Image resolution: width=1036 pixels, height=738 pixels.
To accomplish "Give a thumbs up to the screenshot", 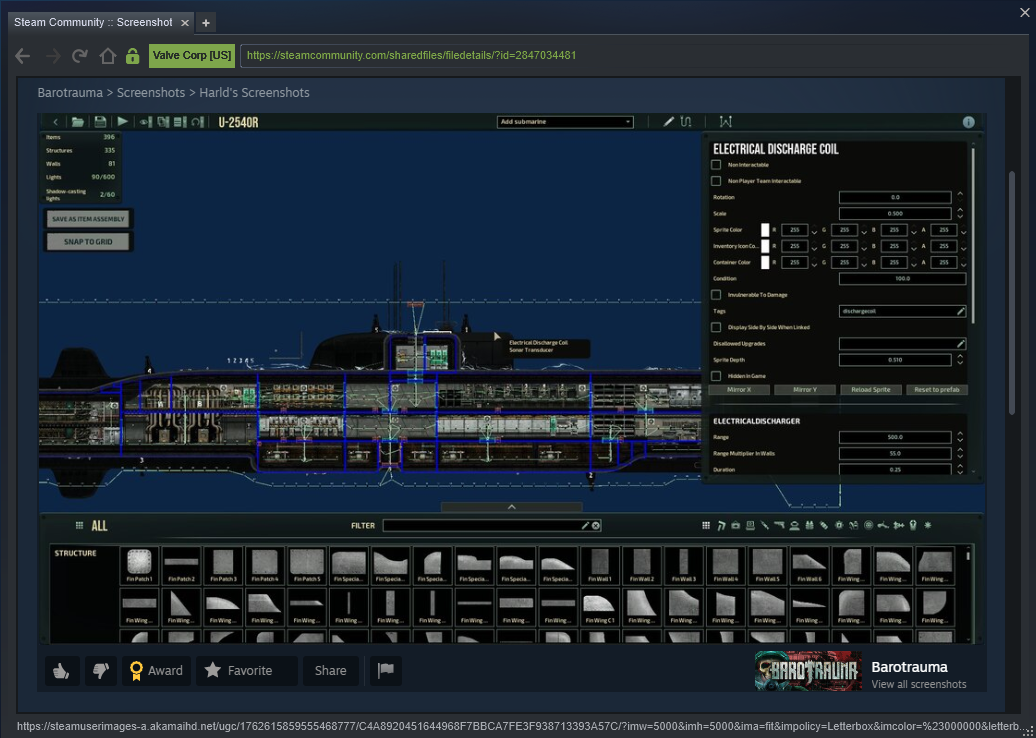I will tap(62, 671).
